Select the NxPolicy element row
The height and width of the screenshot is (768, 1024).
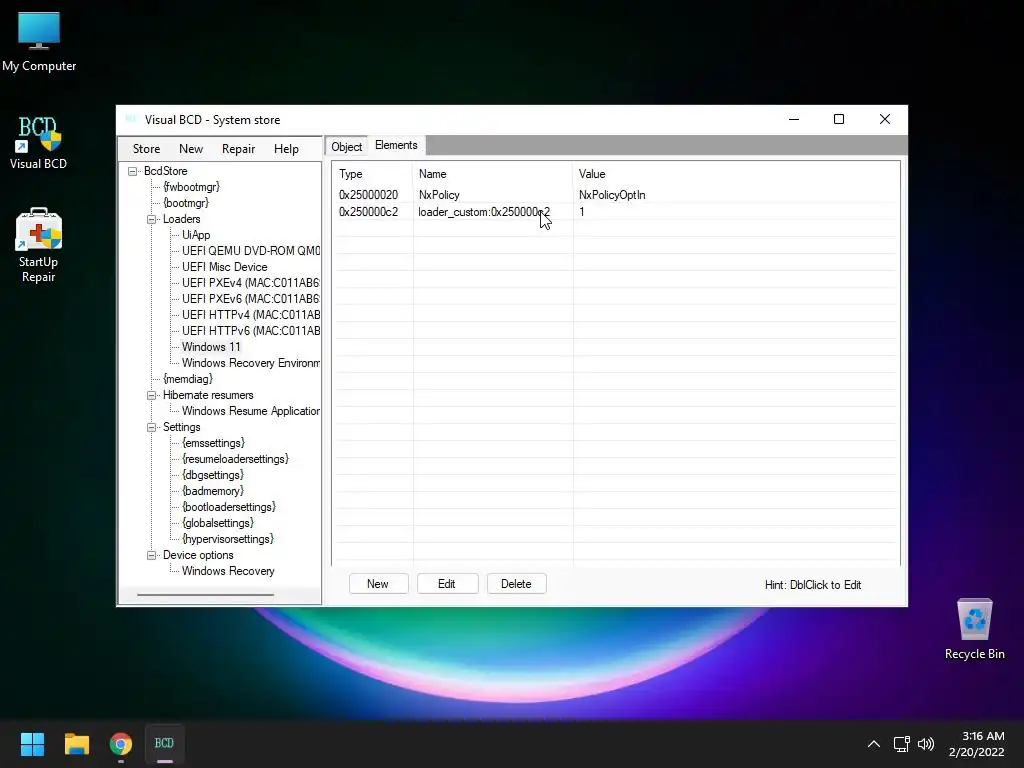(616, 195)
